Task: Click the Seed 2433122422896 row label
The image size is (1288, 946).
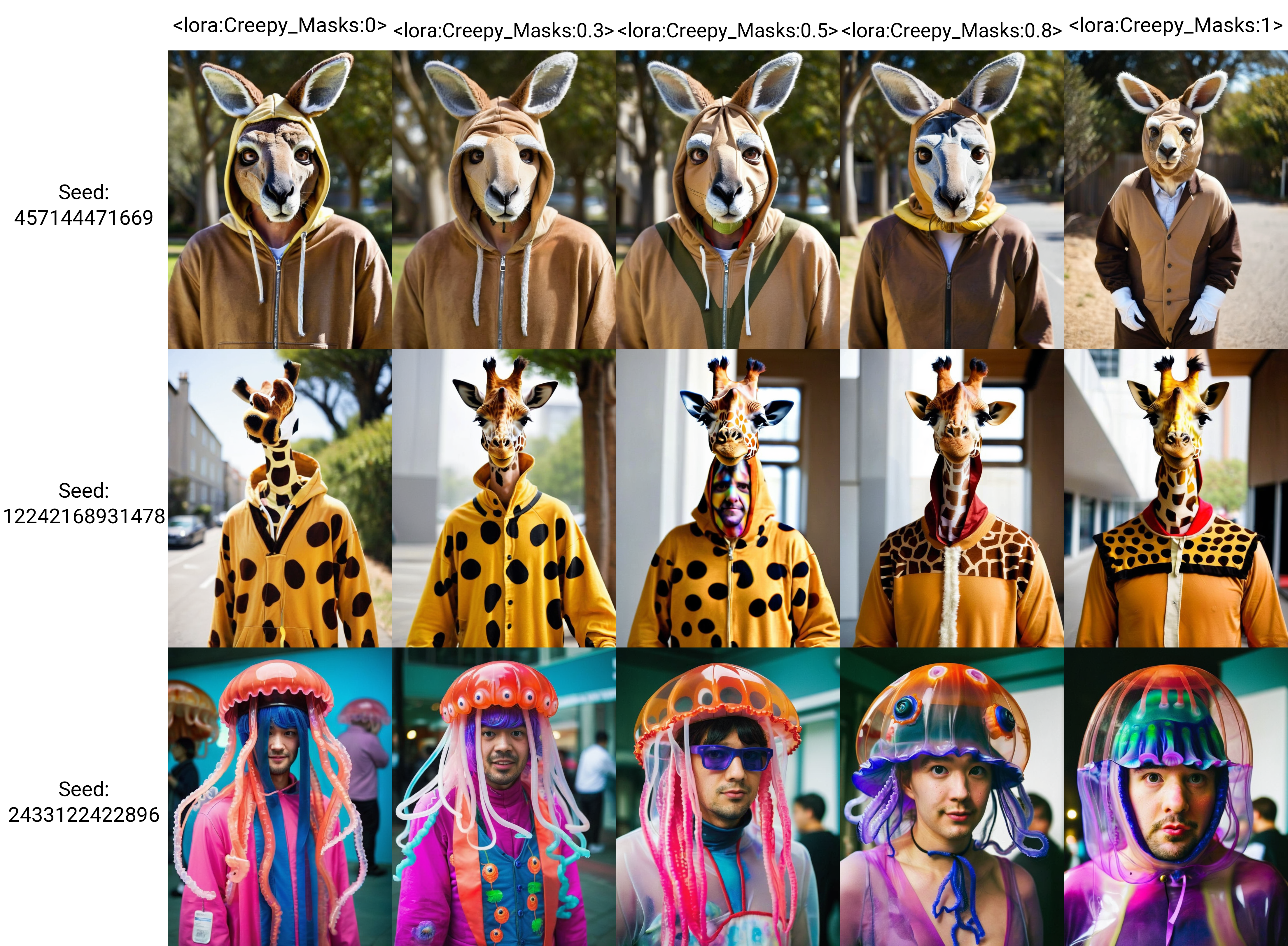Action: 84,802
